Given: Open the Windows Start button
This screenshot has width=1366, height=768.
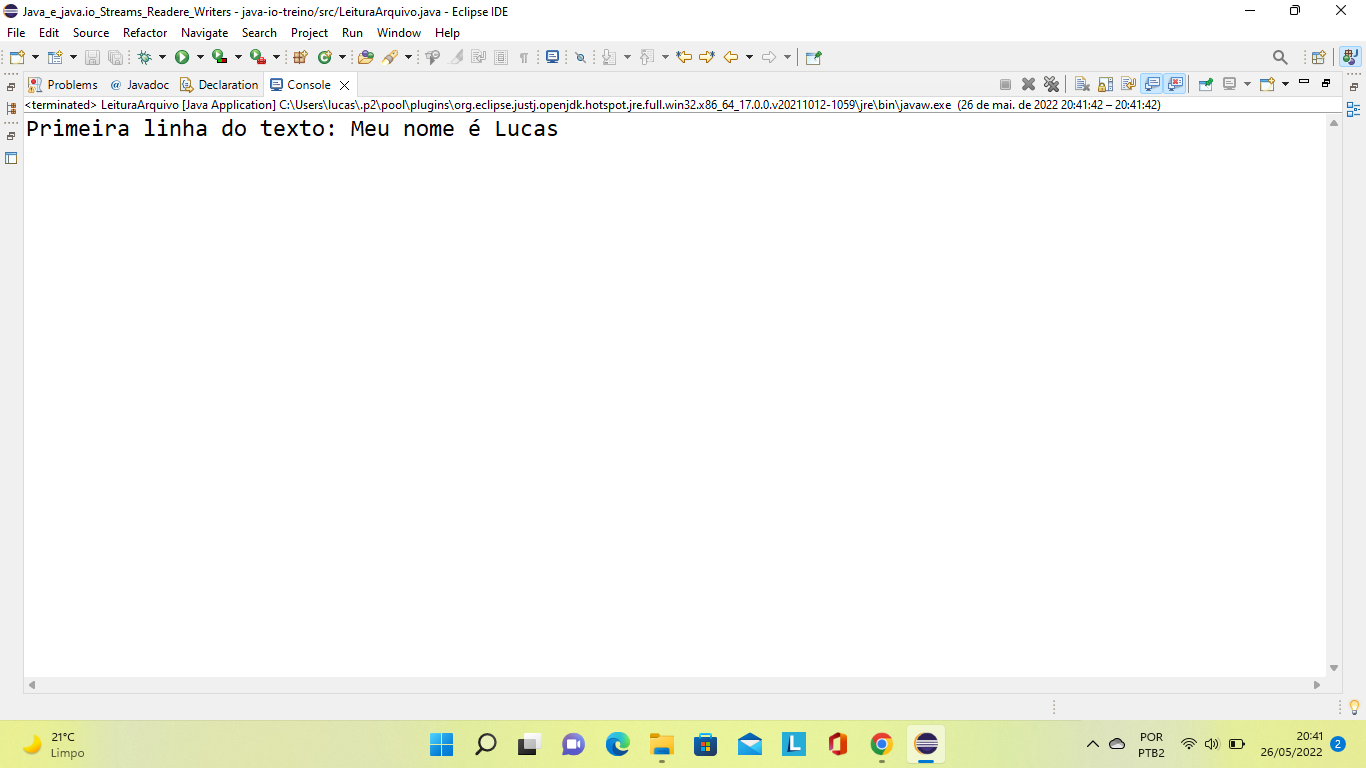Looking at the screenshot, I should (441, 744).
